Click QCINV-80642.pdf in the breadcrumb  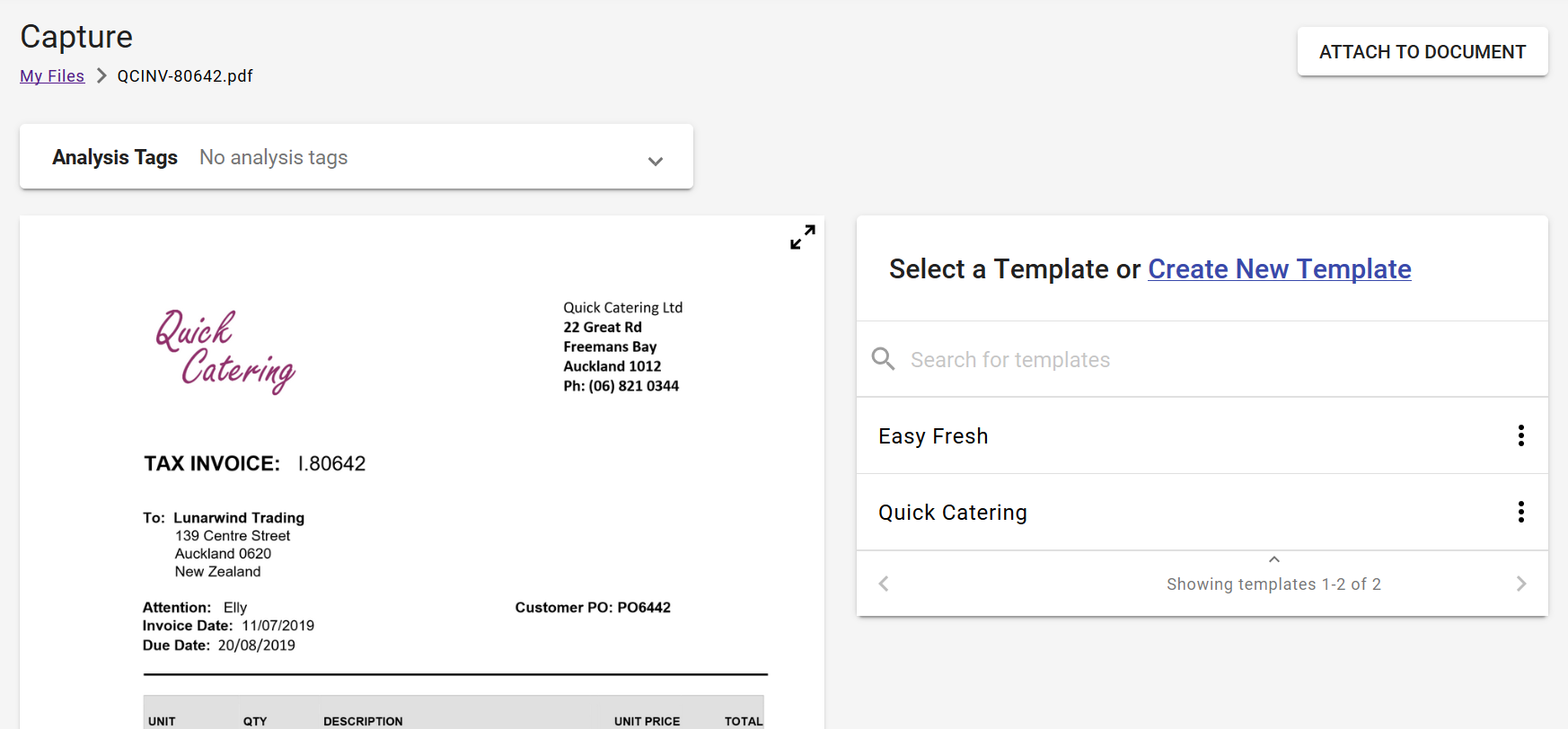pos(184,75)
